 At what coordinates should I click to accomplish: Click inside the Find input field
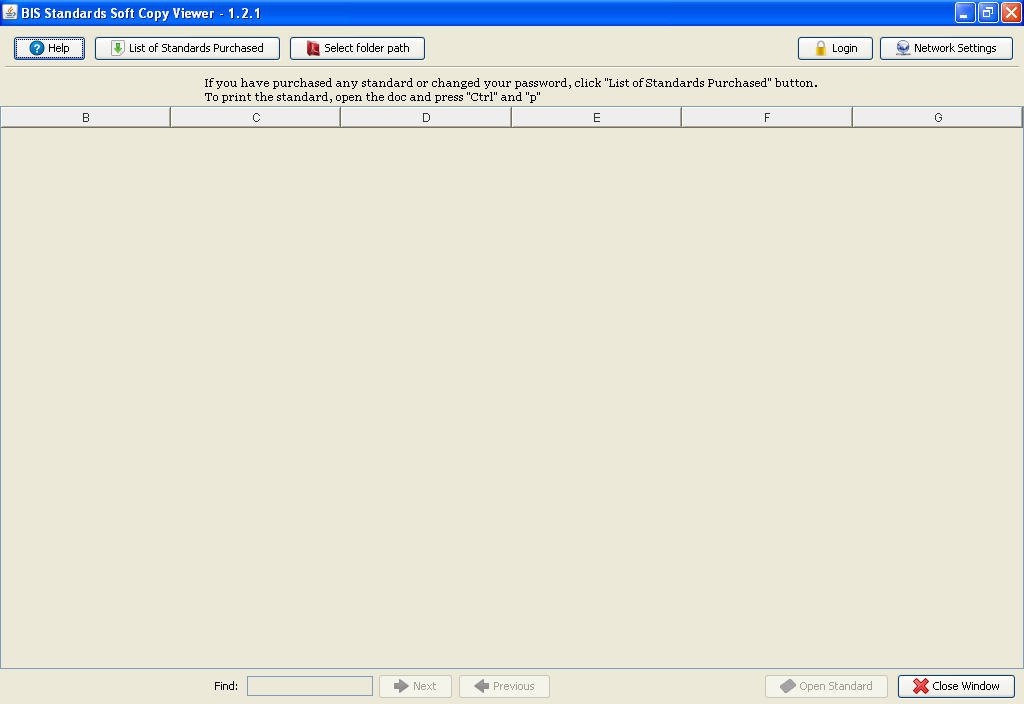pos(309,686)
